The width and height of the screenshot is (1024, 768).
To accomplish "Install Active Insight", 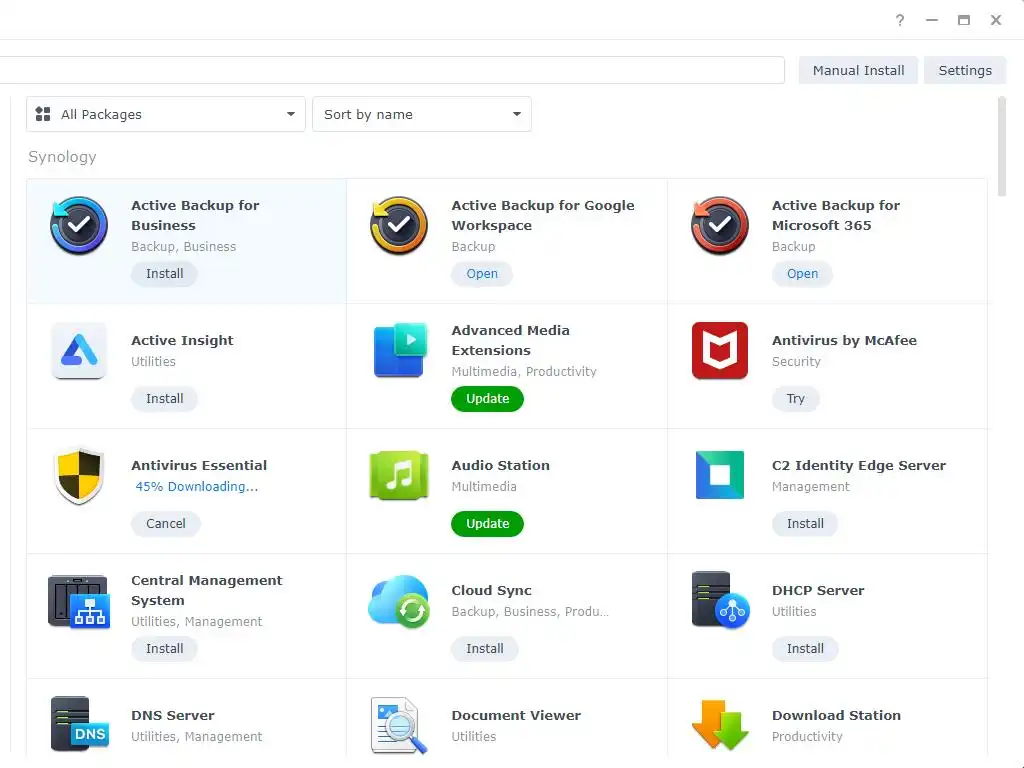I will coord(165,398).
